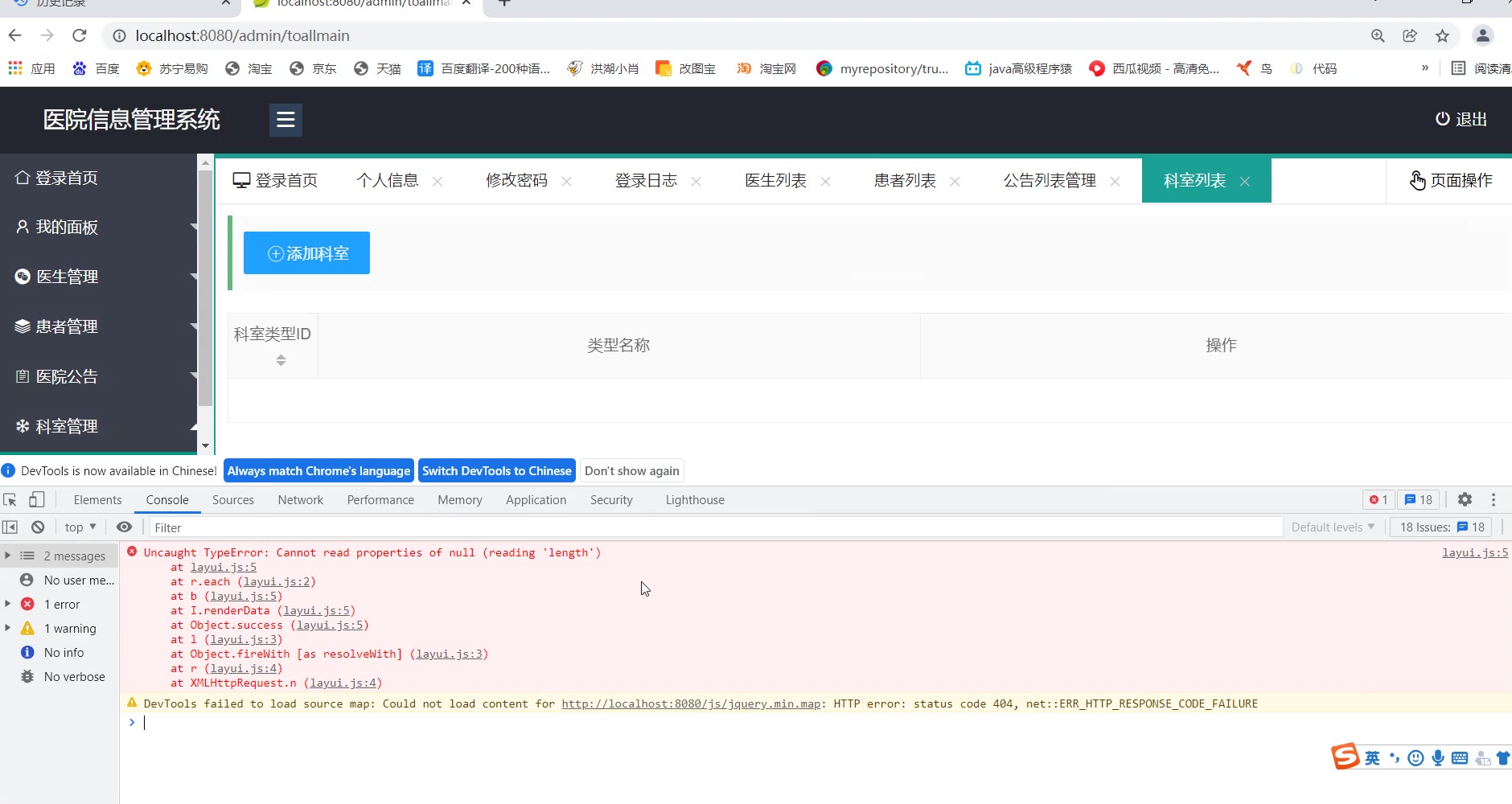Close the 公告列表管理 tab

pyautogui.click(x=1115, y=182)
